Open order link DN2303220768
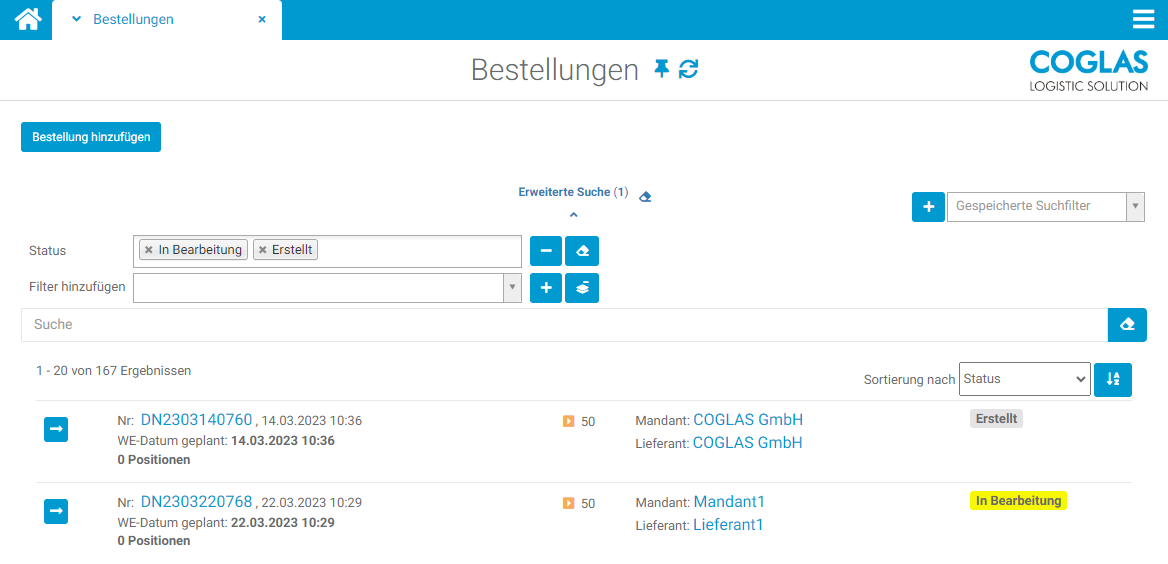The image size is (1168, 564). coord(196,501)
